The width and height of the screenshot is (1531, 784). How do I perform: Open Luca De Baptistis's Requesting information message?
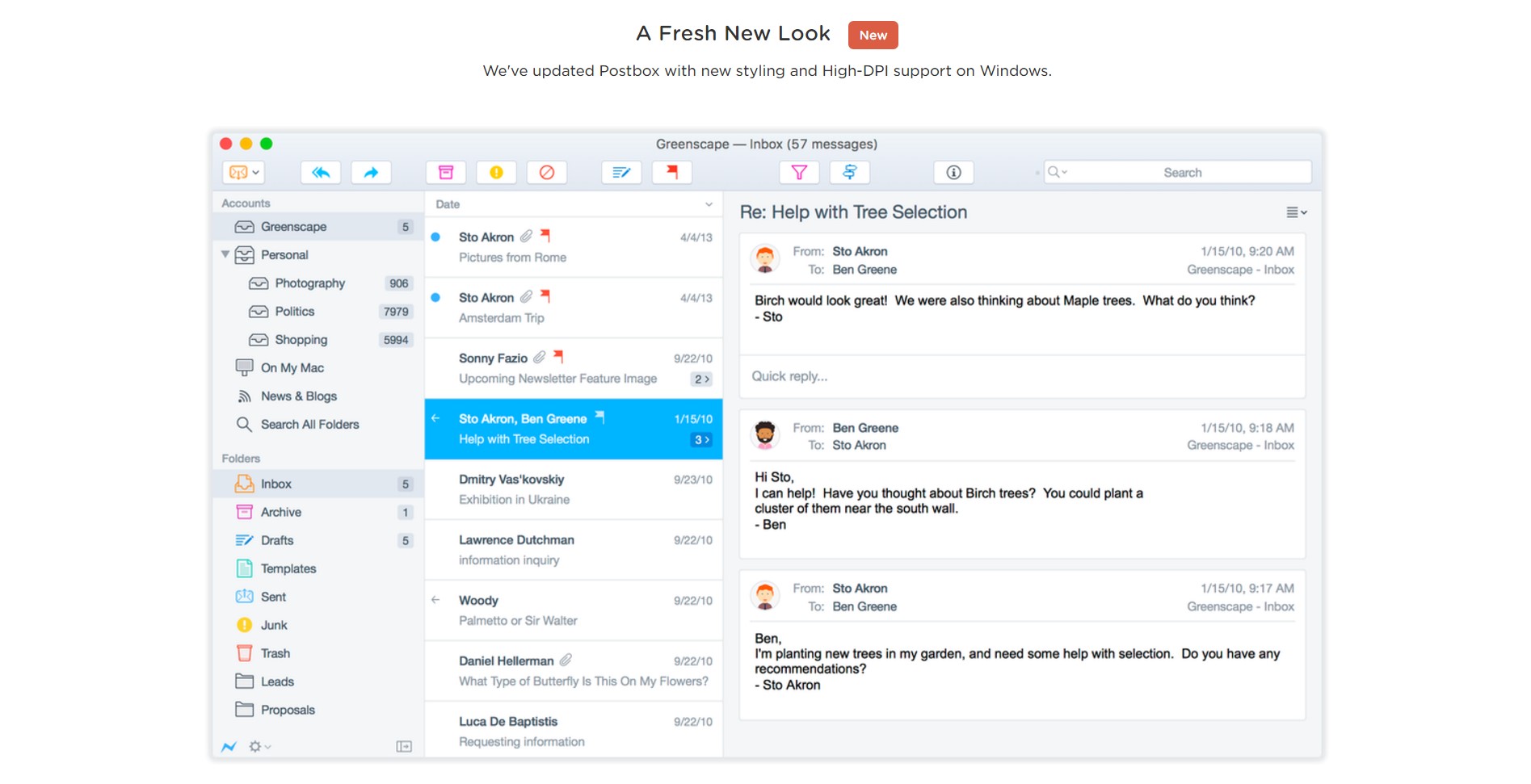[574, 730]
